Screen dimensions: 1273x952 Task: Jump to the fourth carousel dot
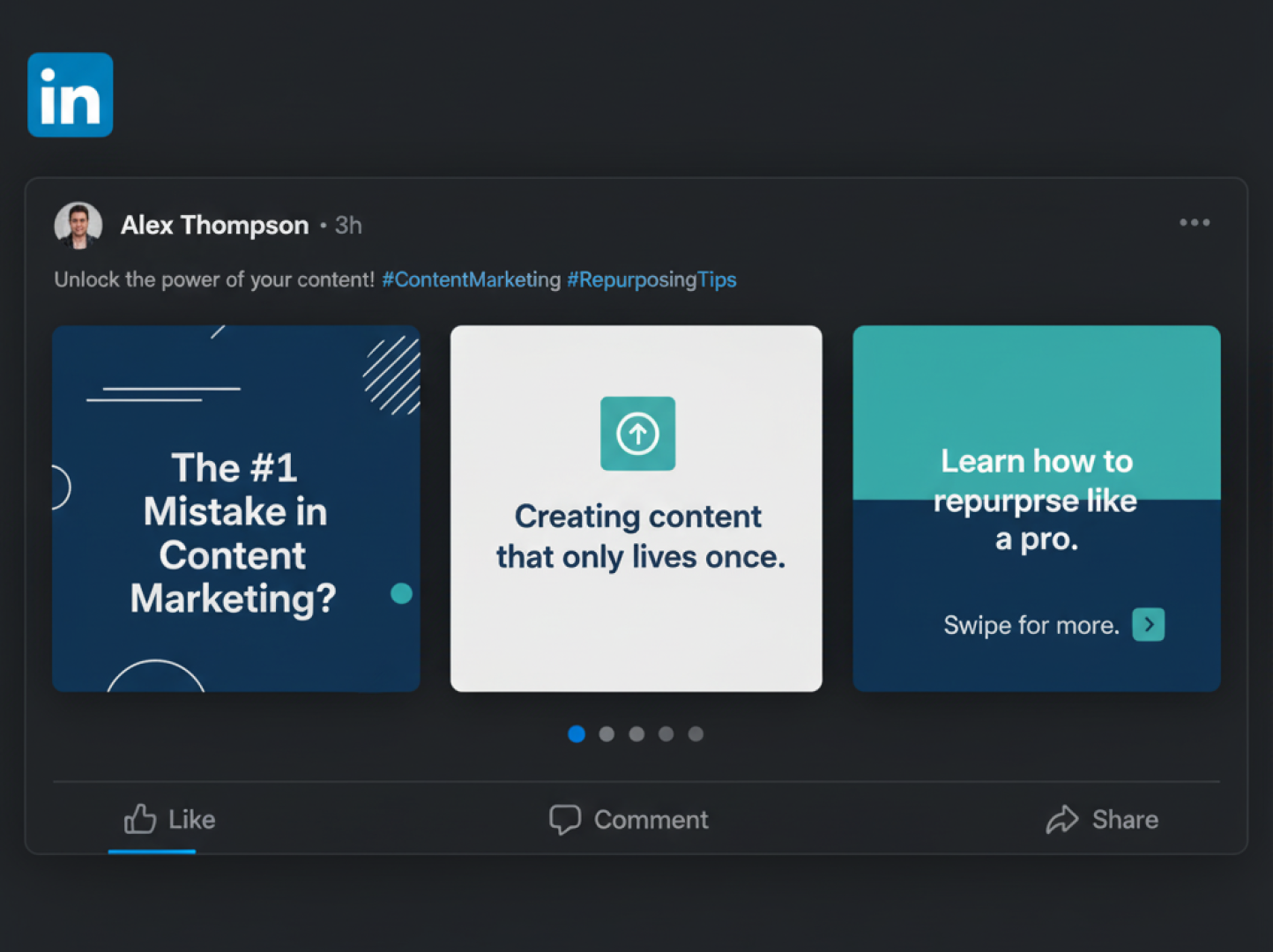(x=666, y=734)
